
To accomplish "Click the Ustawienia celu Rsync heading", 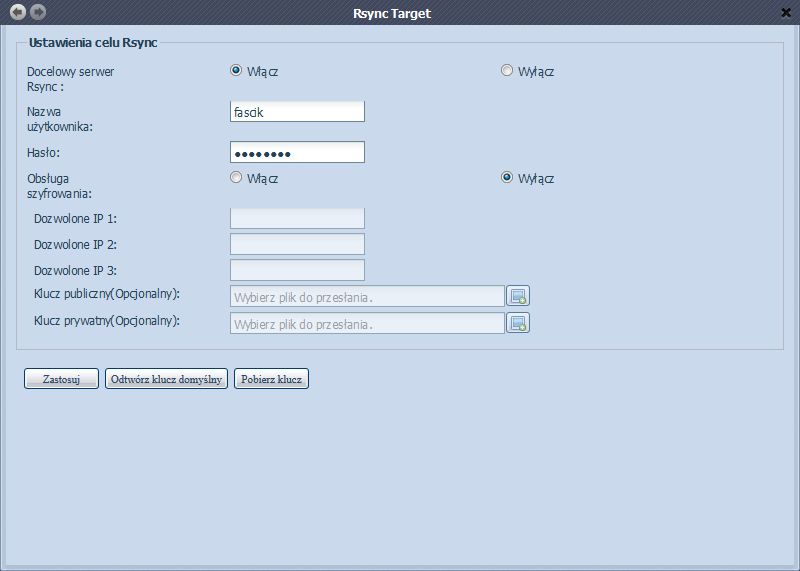I will point(93,42).
